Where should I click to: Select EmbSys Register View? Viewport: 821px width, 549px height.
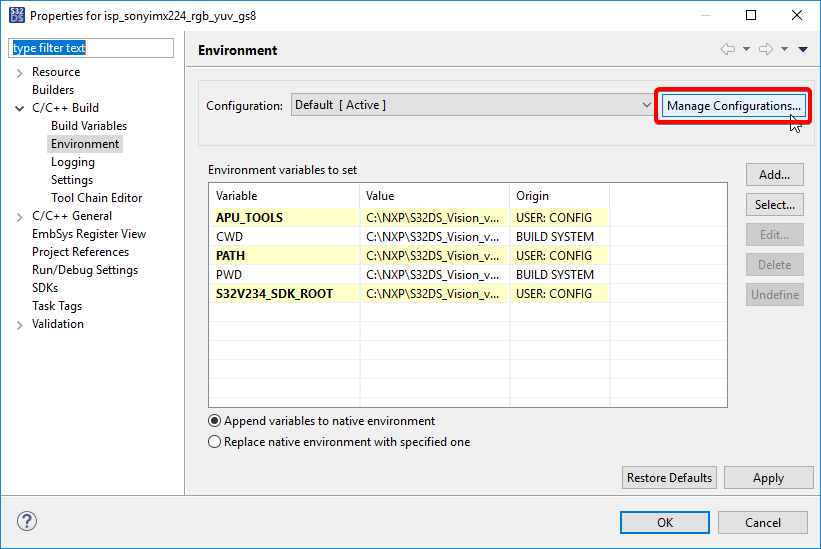(89, 234)
